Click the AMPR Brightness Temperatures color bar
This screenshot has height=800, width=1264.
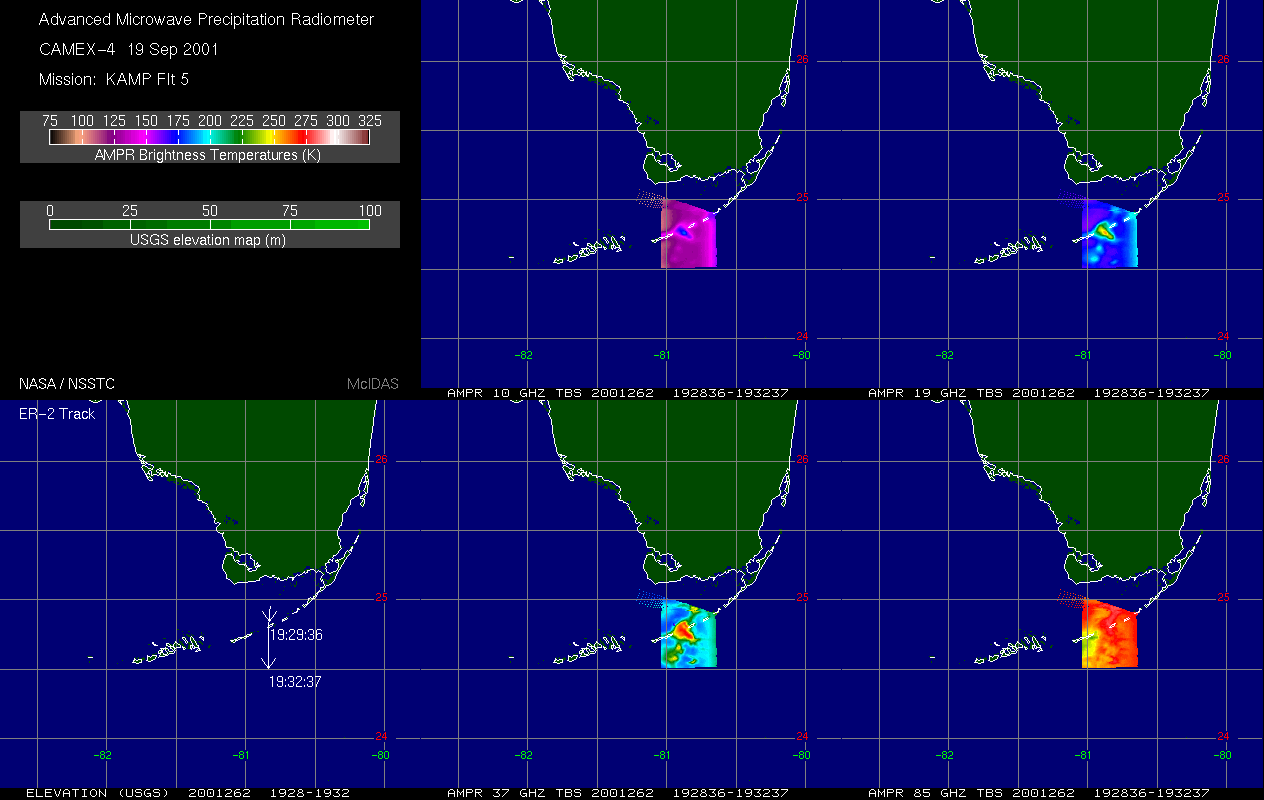point(209,137)
